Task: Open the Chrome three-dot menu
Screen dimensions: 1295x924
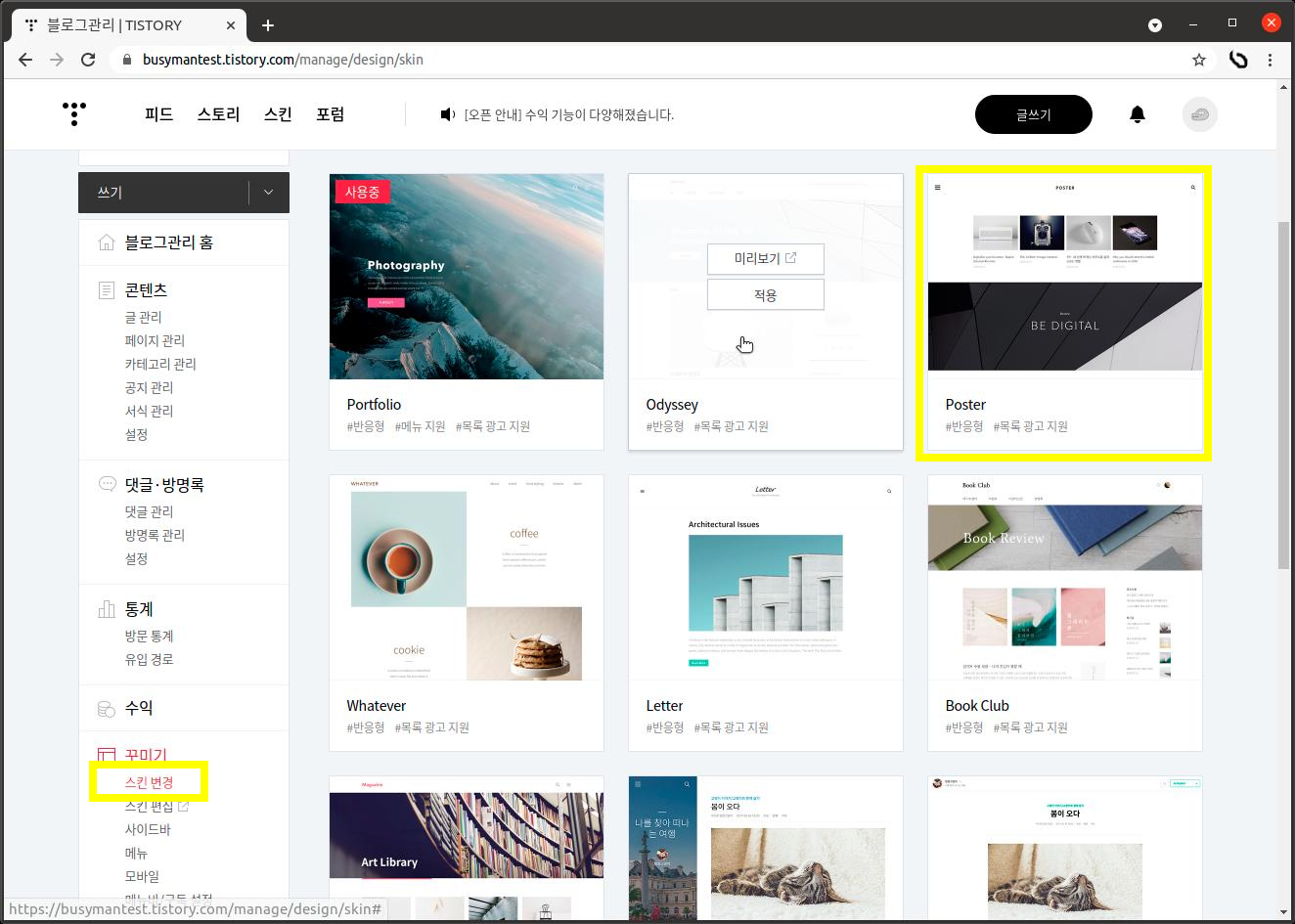Action: coord(1270,60)
